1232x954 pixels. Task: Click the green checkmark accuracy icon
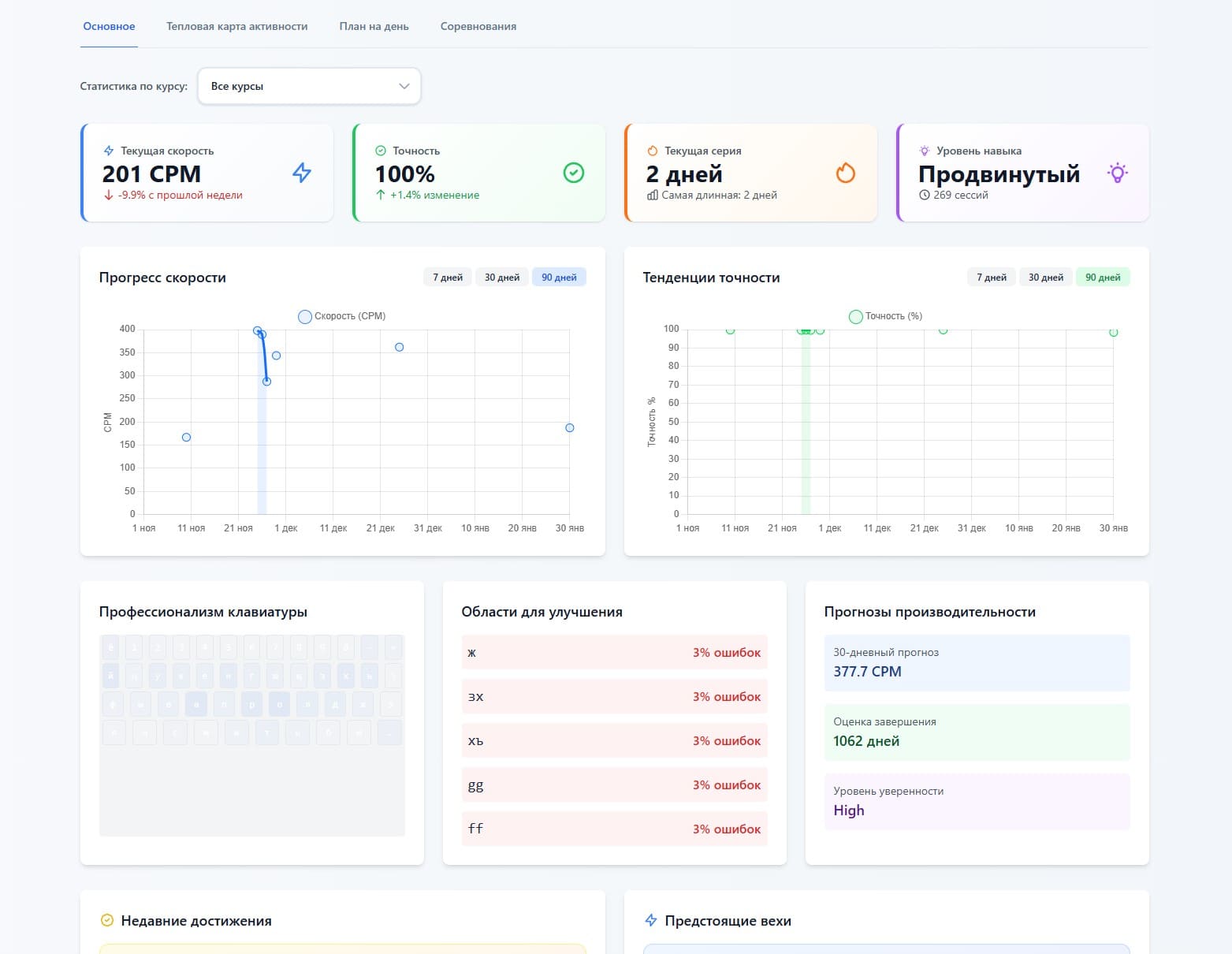pyautogui.click(x=574, y=173)
